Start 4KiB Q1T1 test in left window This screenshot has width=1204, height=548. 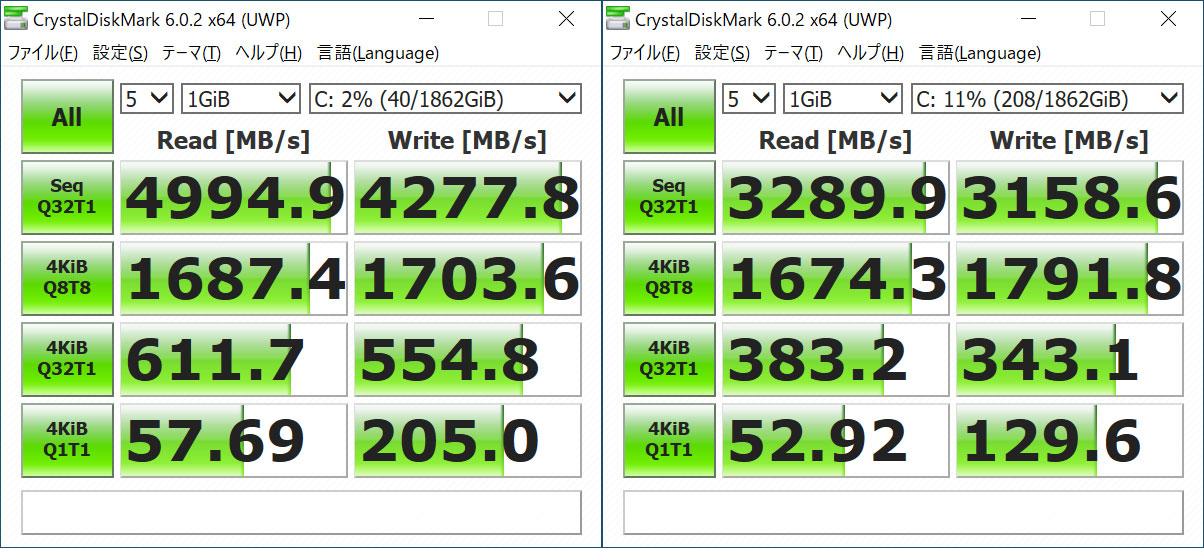point(67,440)
